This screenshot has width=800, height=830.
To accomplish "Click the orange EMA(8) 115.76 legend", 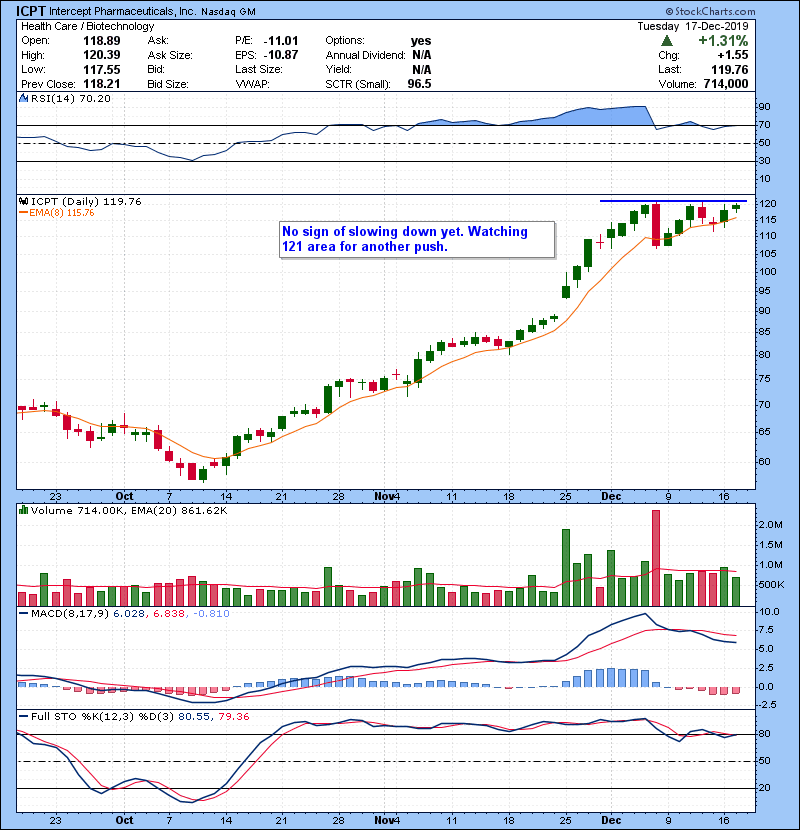I will [x=57, y=212].
